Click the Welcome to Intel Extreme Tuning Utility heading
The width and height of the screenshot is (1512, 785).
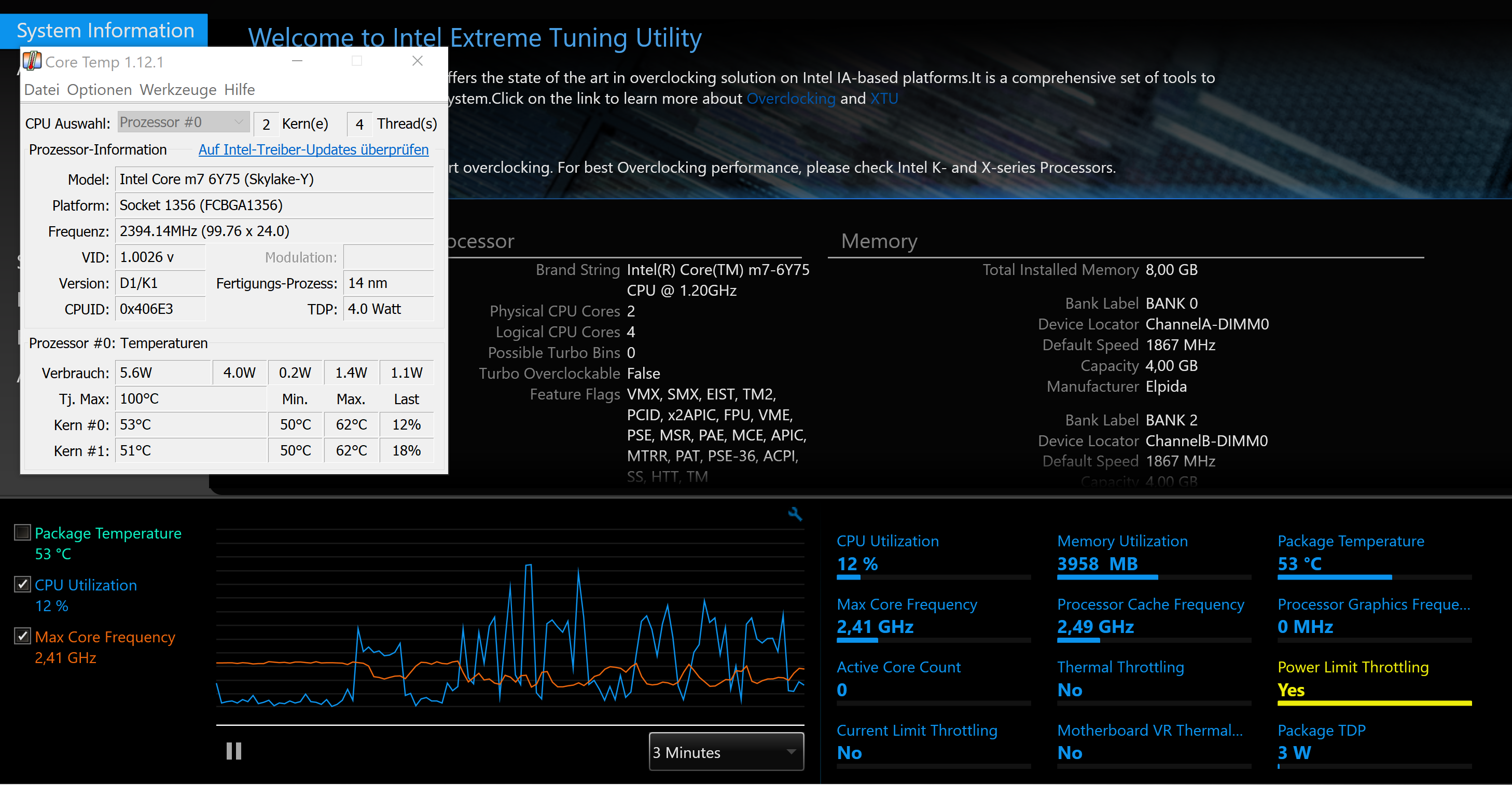[x=474, y=37]
